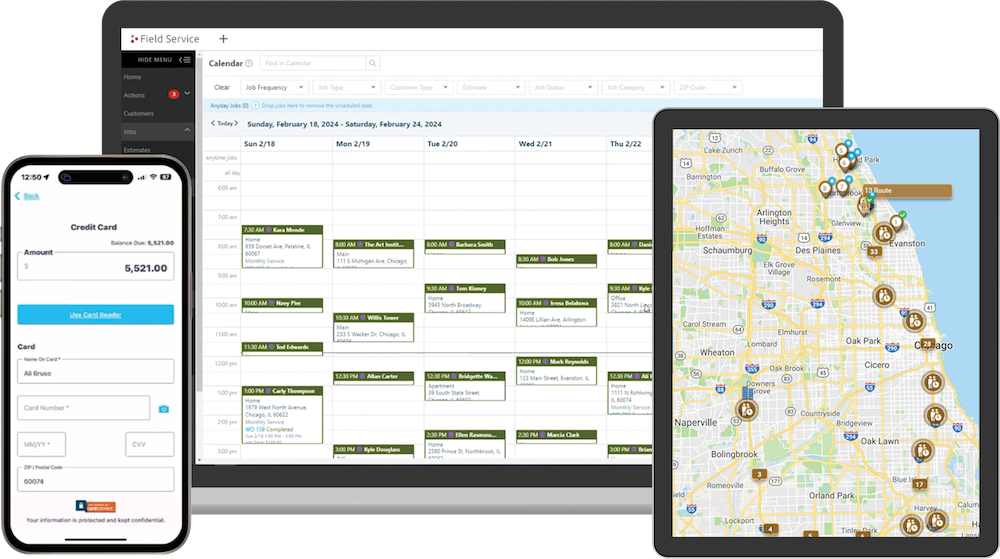Click the map marker numbered 17 near Blue Island
The image size is (1000, 559).
click(x=919, y=484)
